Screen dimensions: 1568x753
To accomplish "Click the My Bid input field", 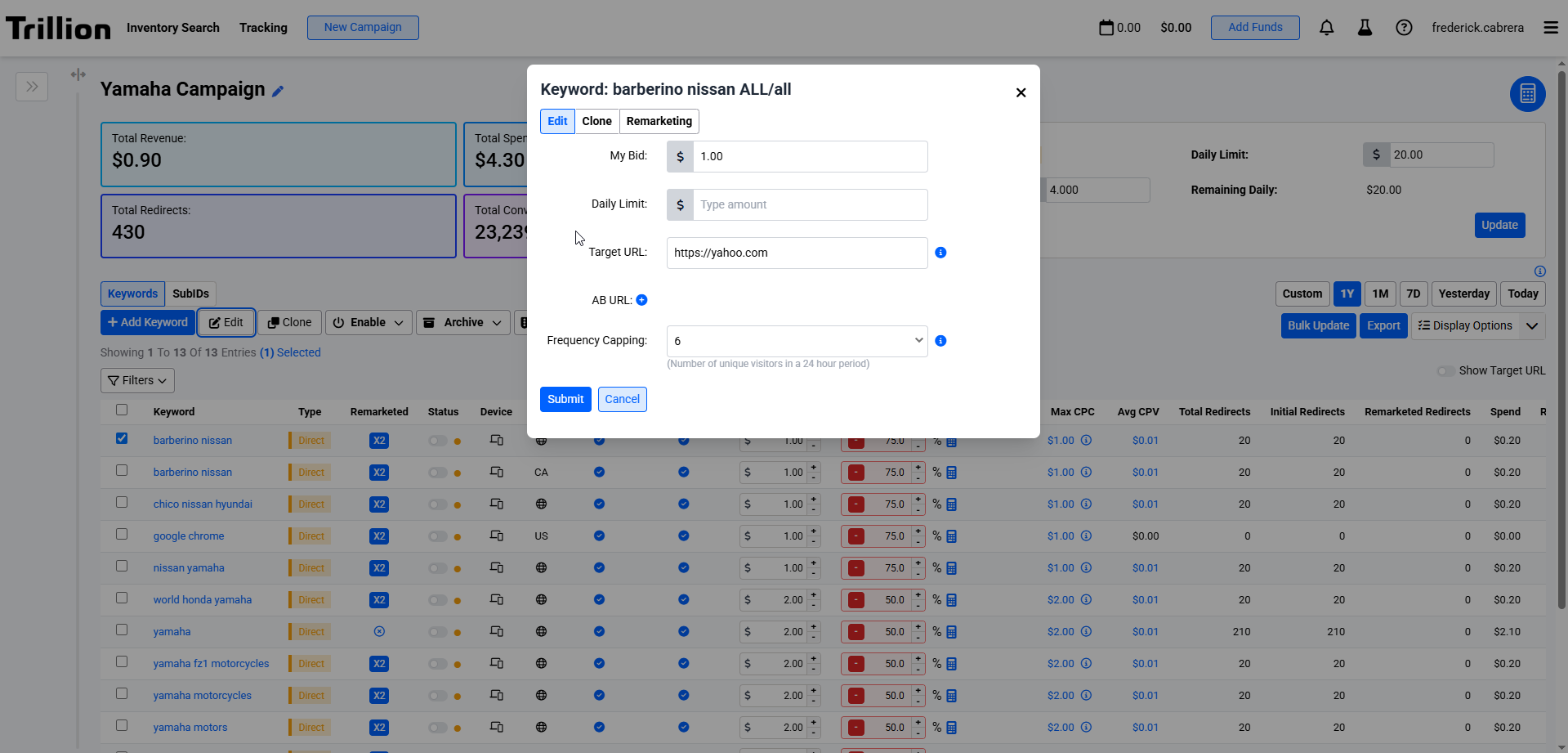I will [809, 156].
